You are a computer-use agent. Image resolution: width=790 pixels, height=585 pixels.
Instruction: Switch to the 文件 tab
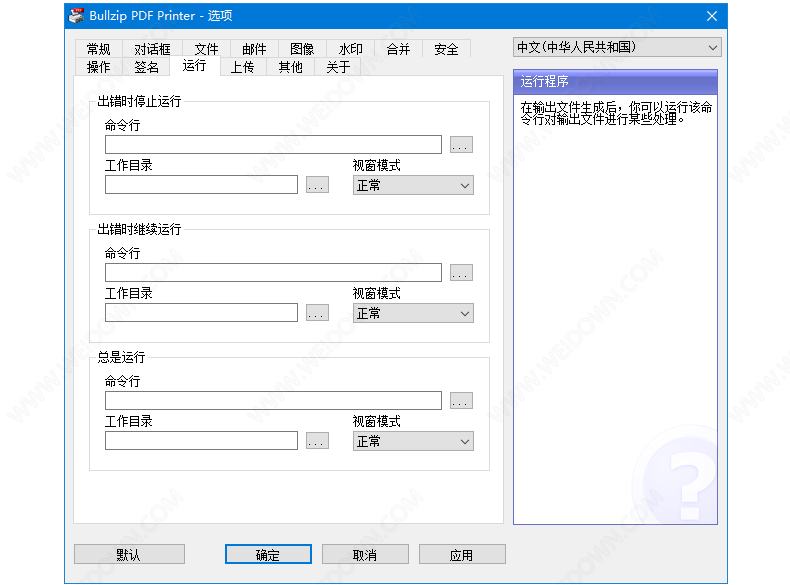pos(206,49)
